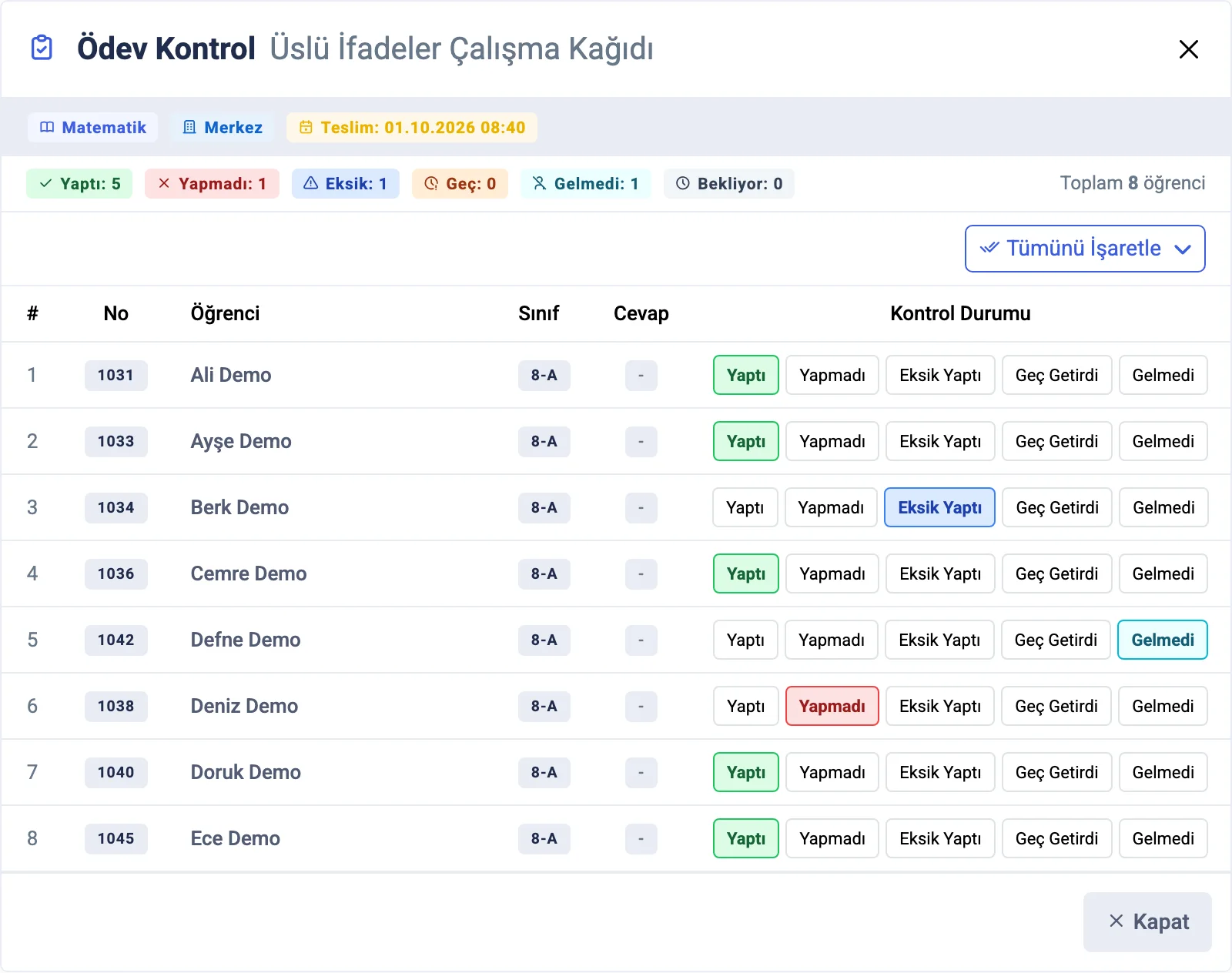Click the checkmark icon in Yaptı: 5 badge
Screen dimensions: 1232x973
pos(45,183)
